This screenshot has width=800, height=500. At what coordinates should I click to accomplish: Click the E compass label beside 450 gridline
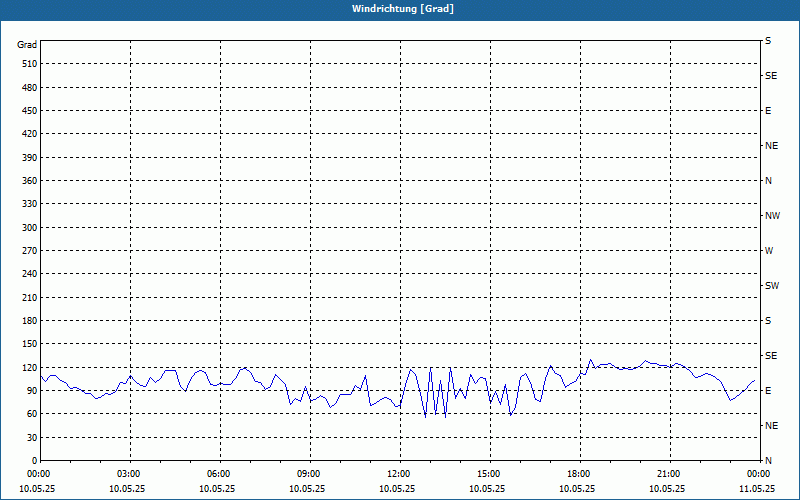(768, 111)
